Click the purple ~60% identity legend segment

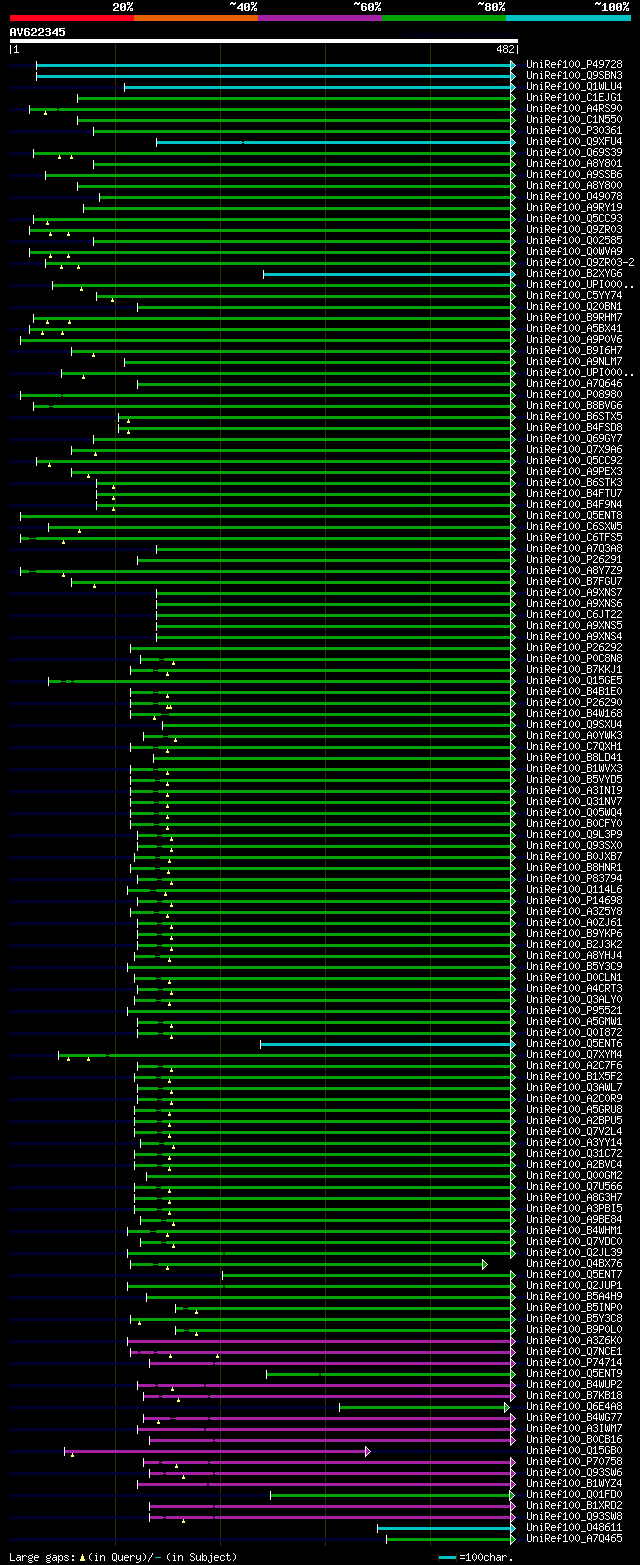click(319, 17)
